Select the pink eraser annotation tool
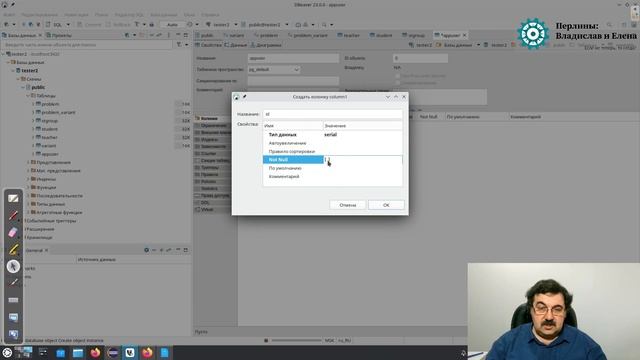This screenshot has height=360, width=640. (x=13, y=232)
